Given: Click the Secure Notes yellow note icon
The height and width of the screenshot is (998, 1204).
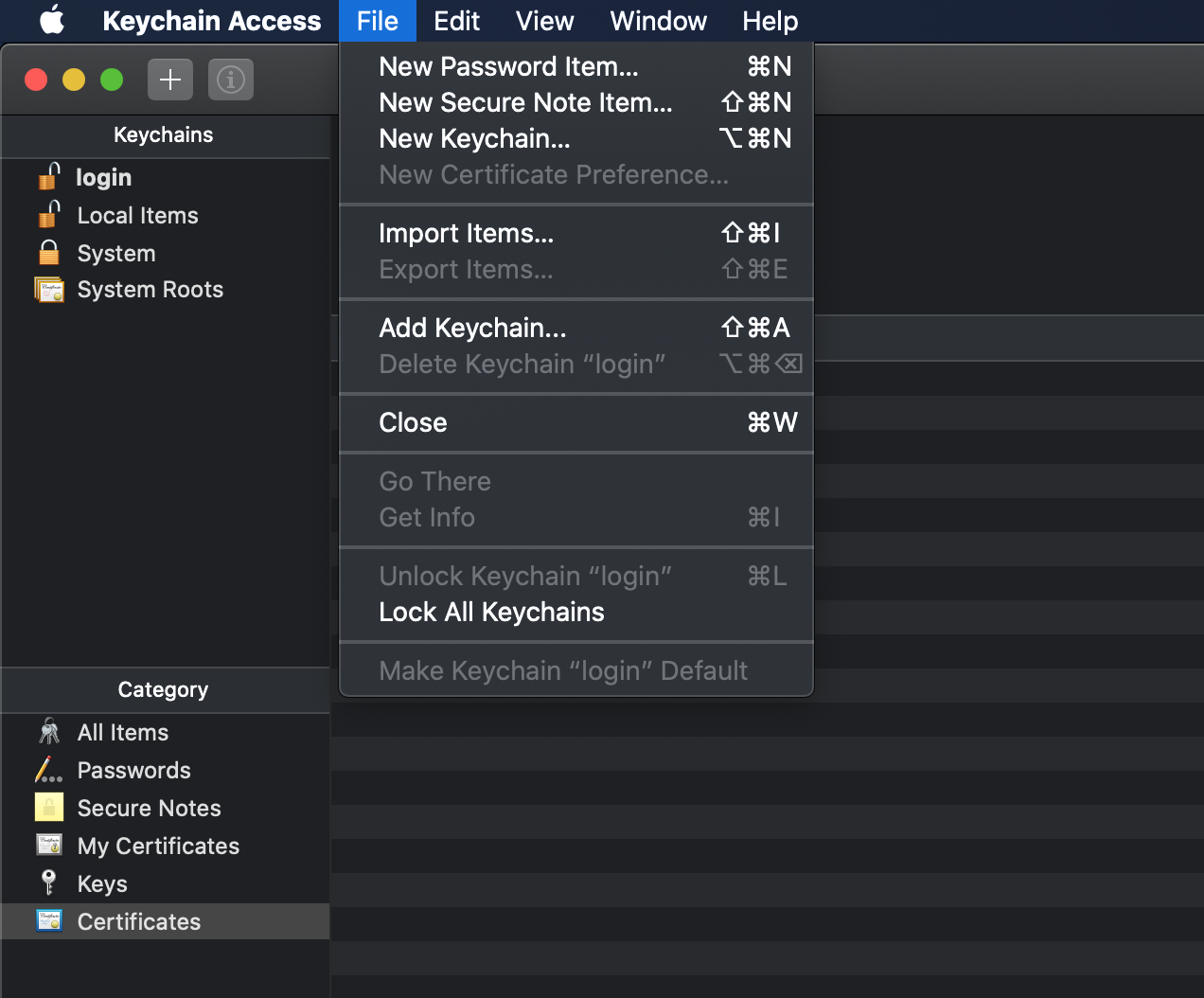Looking at the screenshot, I should click(x=49, y=808).
